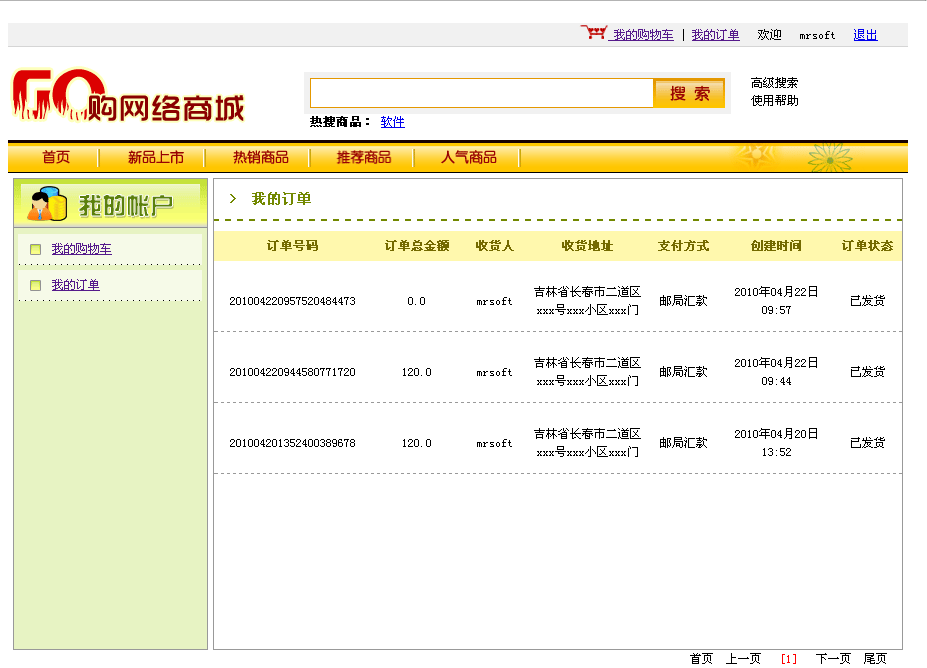927x668 pixels.
Task: Open 热销商品 navigation item
Action: click(261, 157)
